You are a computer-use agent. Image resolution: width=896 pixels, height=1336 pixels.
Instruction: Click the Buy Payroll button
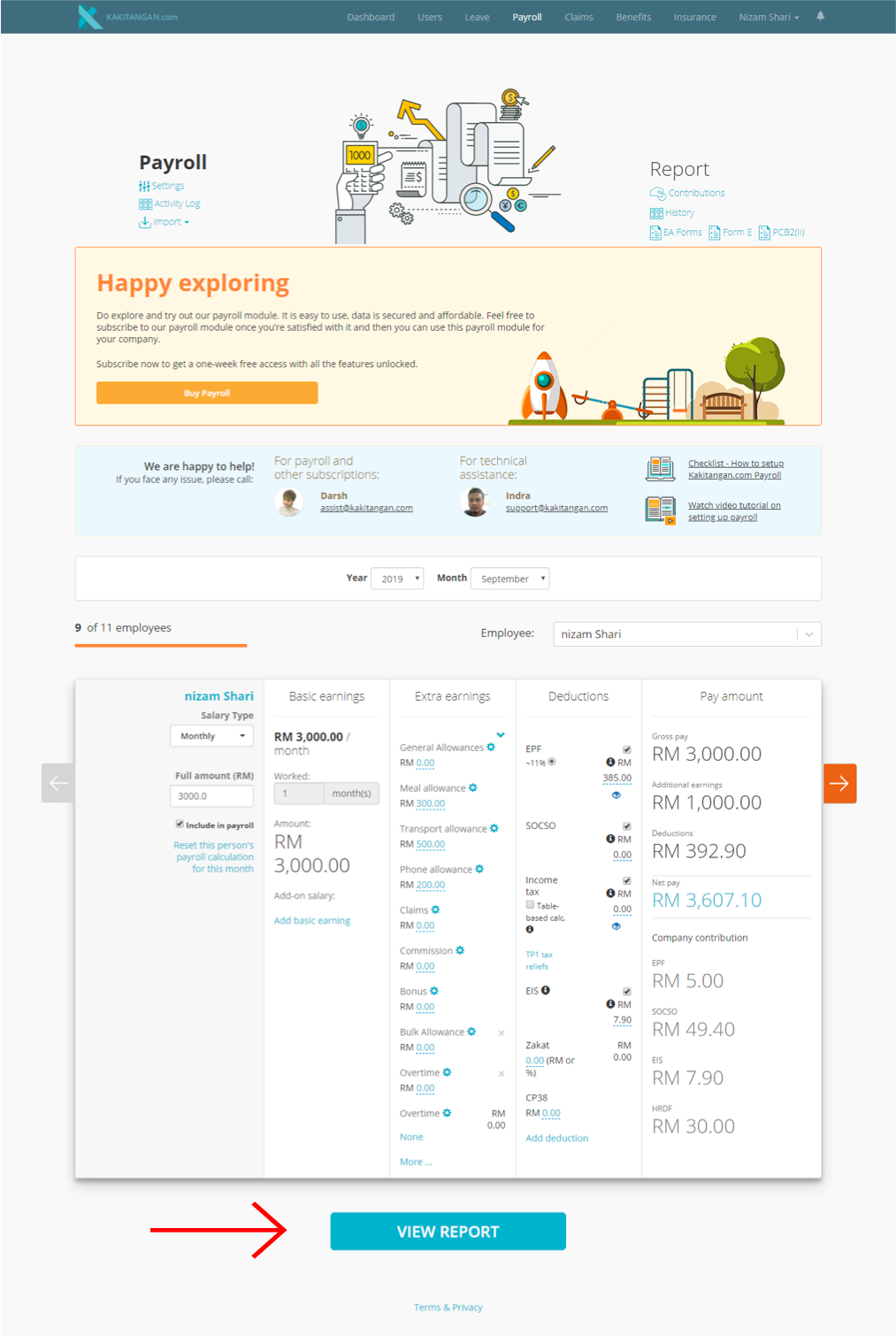point(207,393)
